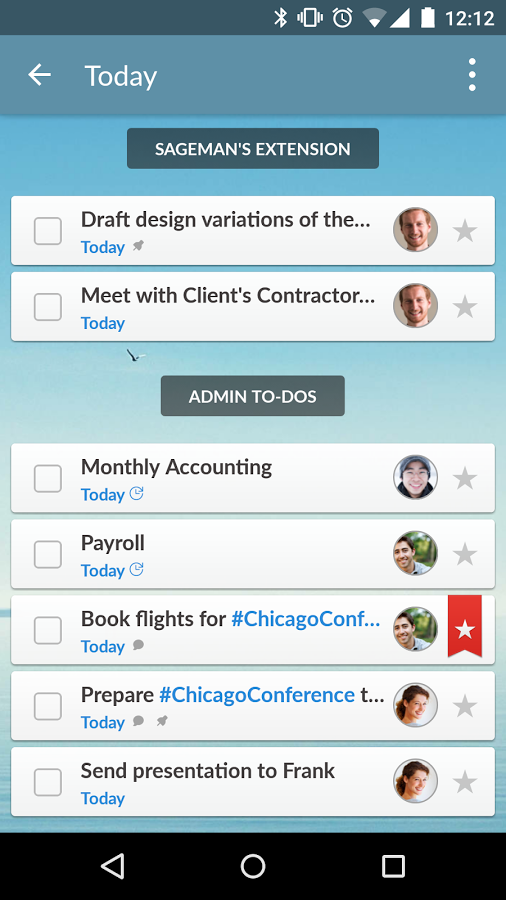Open the three-dot overflow menu

coord(472,75)
